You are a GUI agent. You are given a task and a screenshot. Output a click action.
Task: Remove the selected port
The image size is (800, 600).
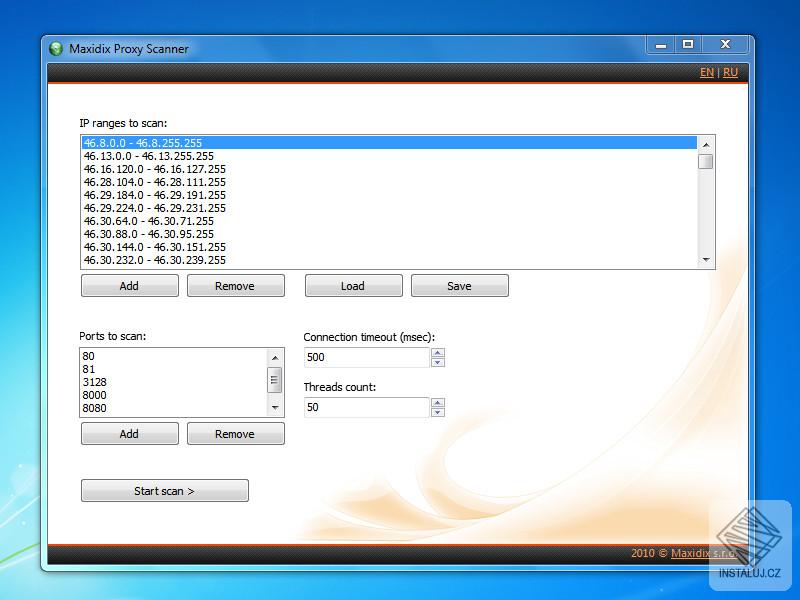click(x=235, y=433)
